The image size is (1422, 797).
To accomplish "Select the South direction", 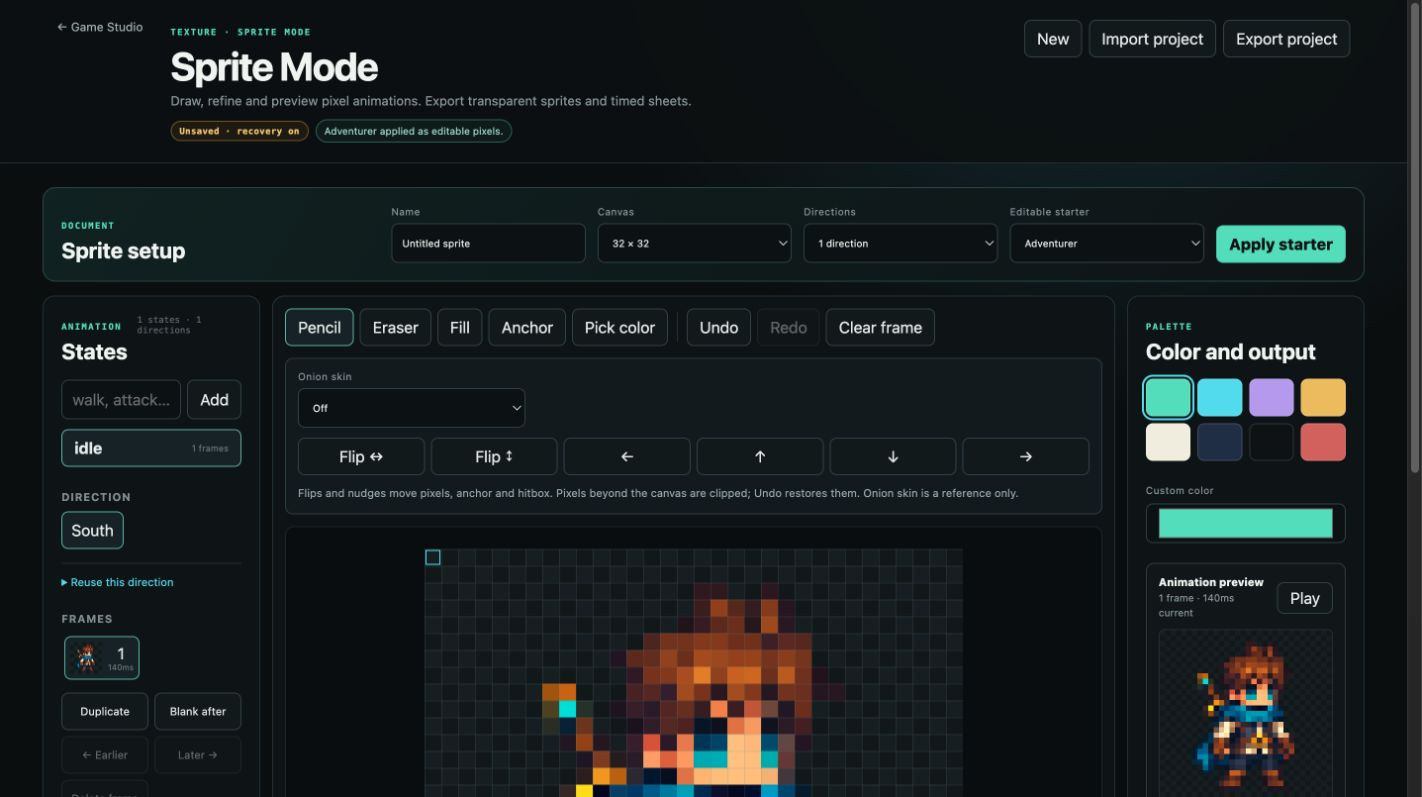I will [x=92, y=531].
